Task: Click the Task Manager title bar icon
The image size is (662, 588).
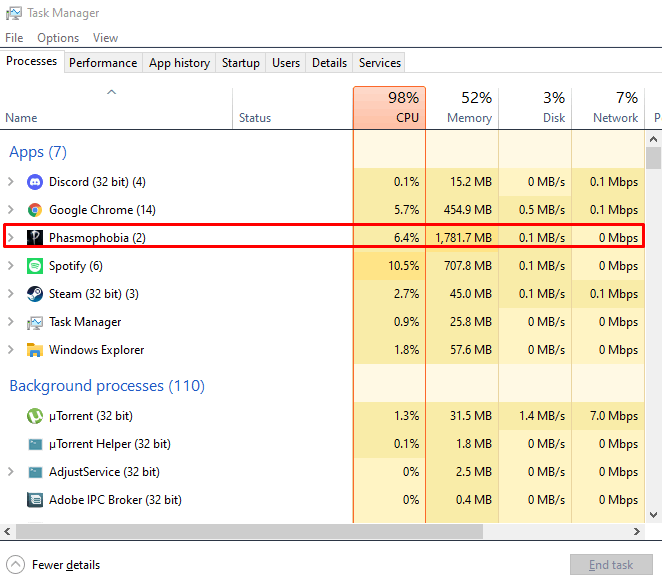Action: click(x=13, y=13)
